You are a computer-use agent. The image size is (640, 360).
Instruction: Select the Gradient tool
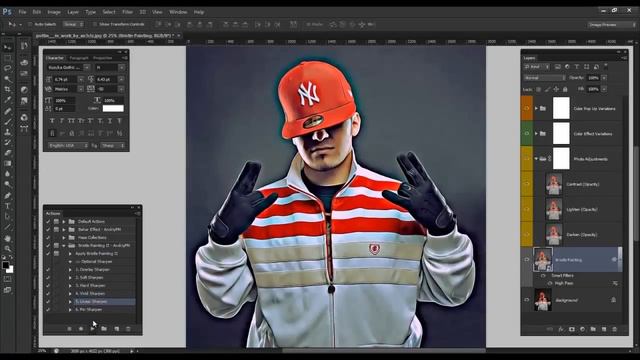click(7, 164)
